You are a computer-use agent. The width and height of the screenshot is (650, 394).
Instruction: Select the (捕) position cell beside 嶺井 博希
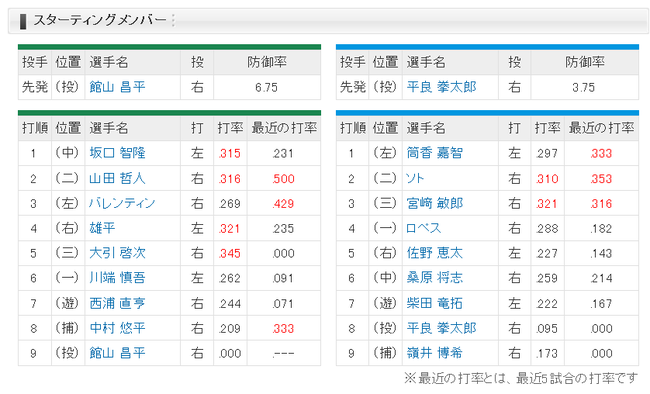click(385, 353)
